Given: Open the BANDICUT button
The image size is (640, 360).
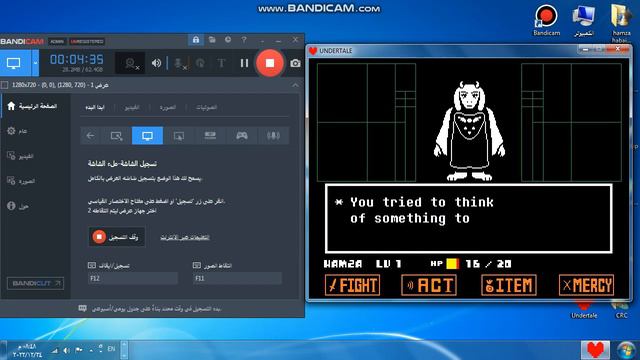Looking at the screenshot, I should [x=36, y=283].
